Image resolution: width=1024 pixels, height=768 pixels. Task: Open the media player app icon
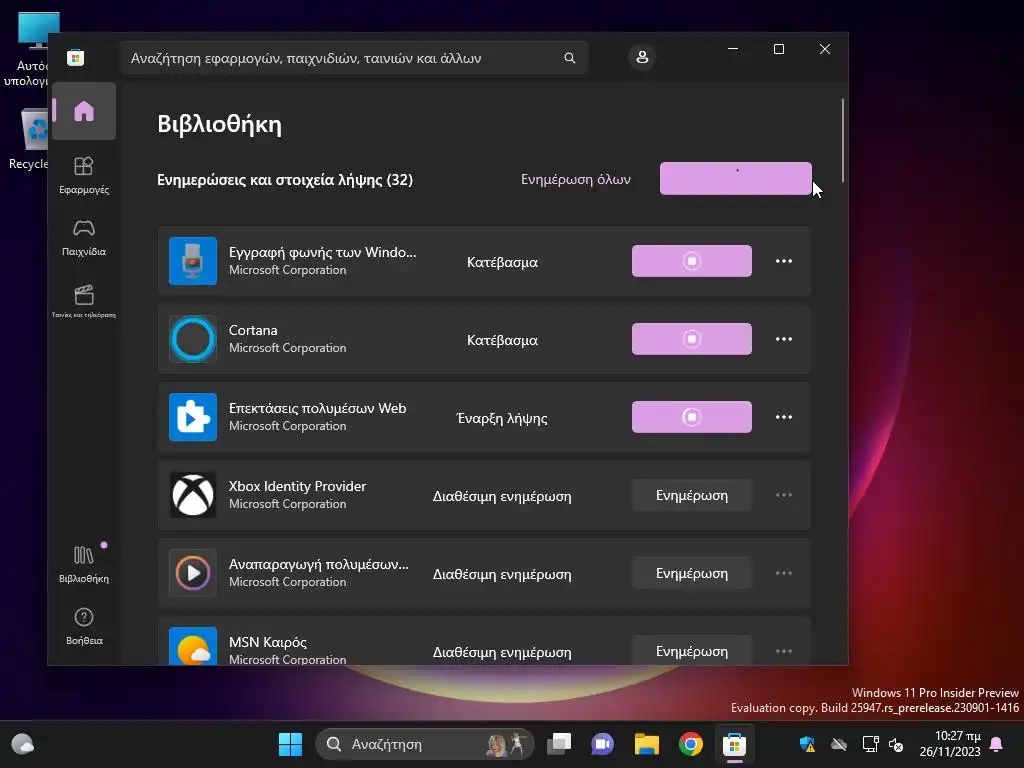(x=193, y=573)
